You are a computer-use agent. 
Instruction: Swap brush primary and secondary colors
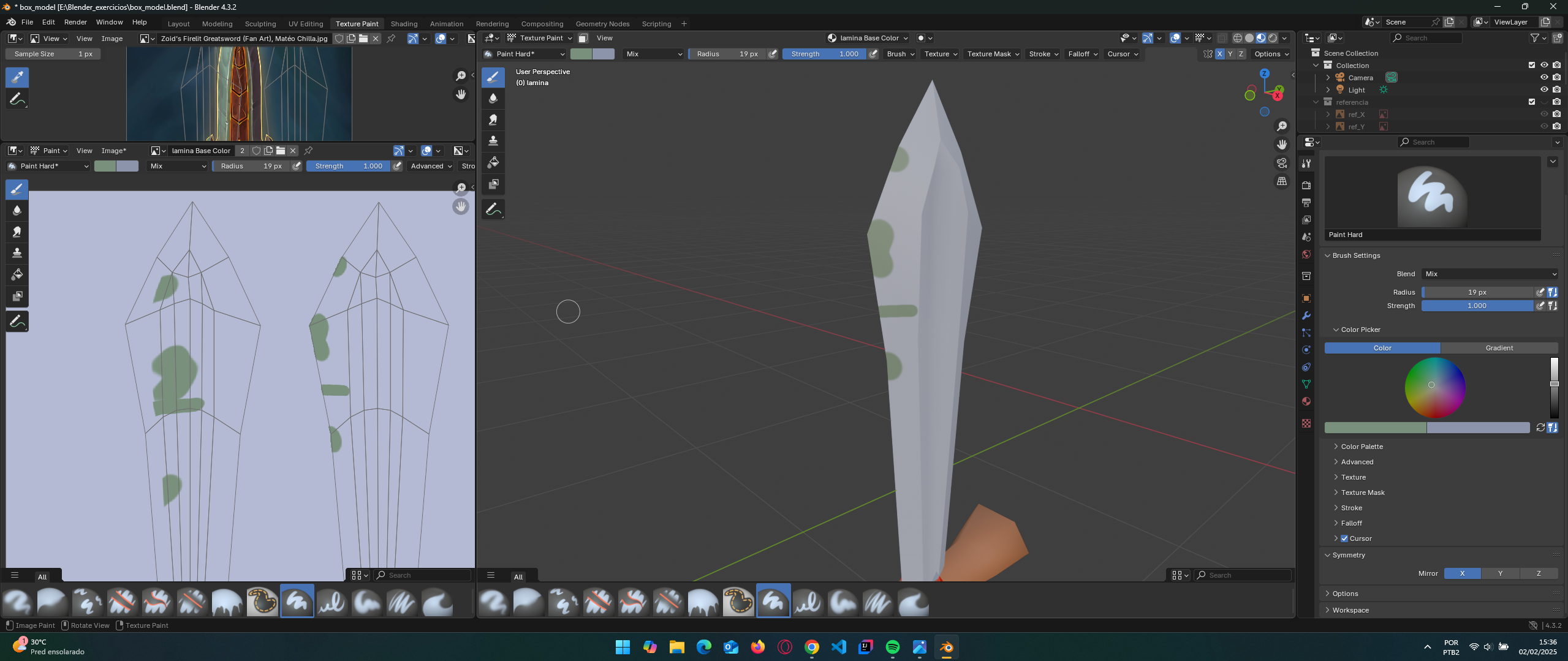point(1540,428)
